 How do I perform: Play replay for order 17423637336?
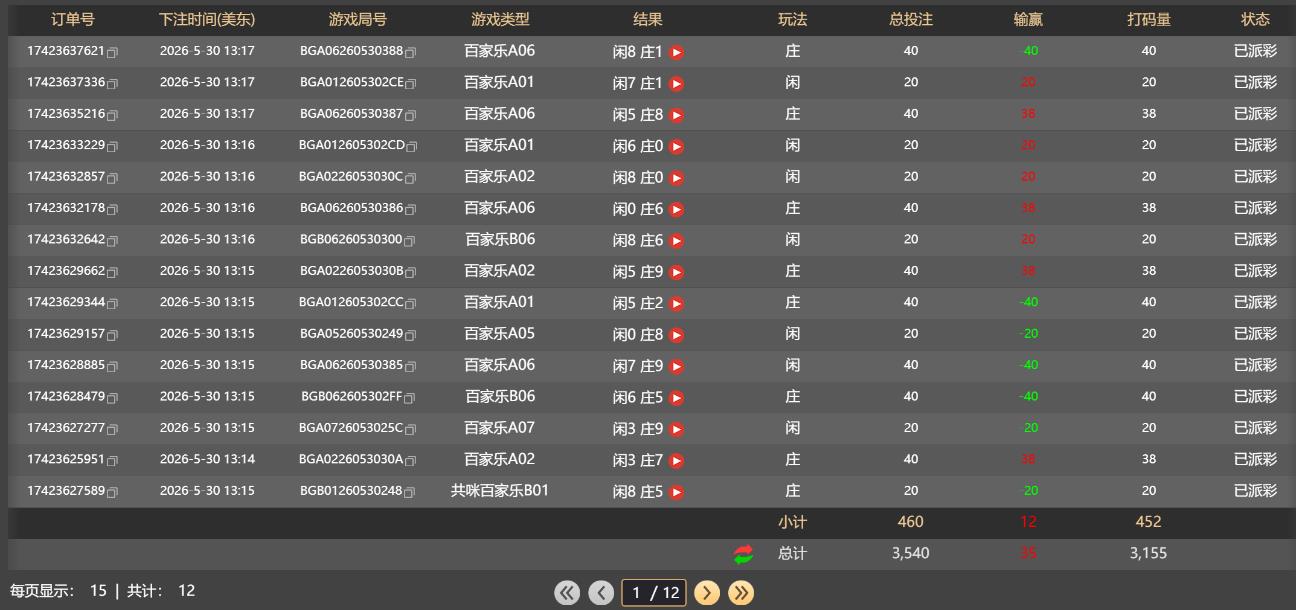tap(677, 84)
